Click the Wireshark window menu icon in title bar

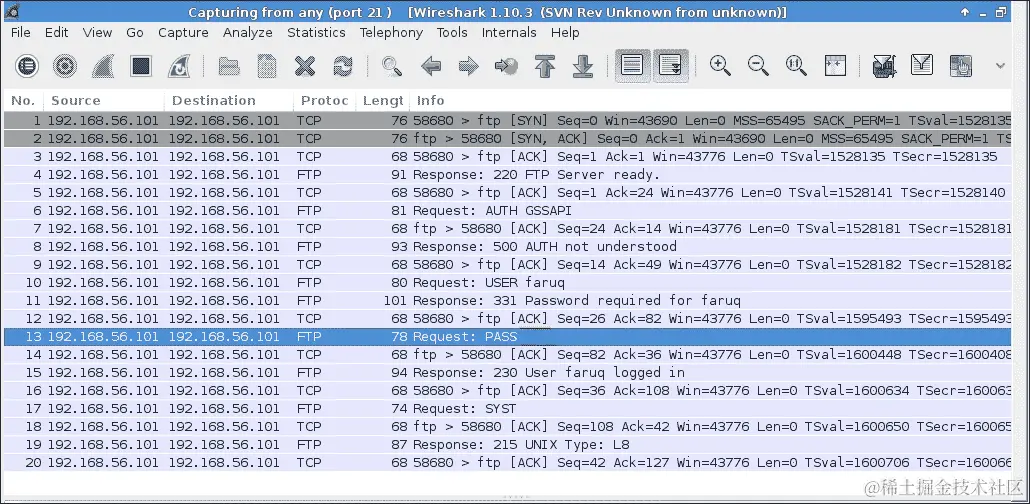(13, 12)
